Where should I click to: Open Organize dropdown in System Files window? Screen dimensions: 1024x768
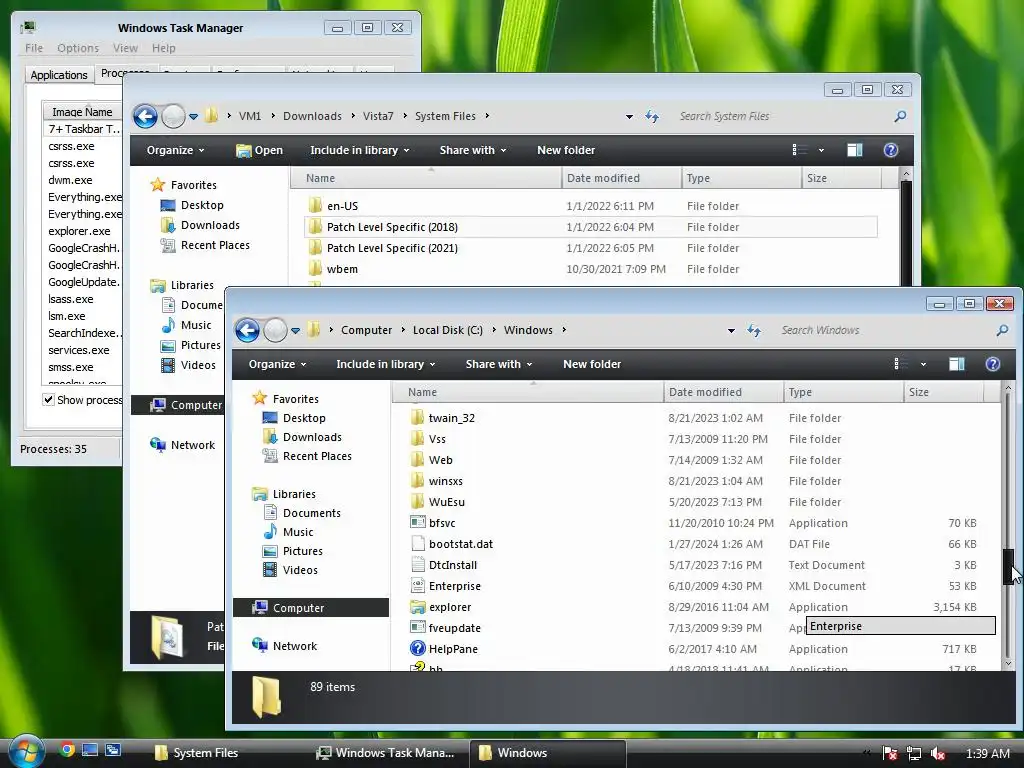(175, 150)
